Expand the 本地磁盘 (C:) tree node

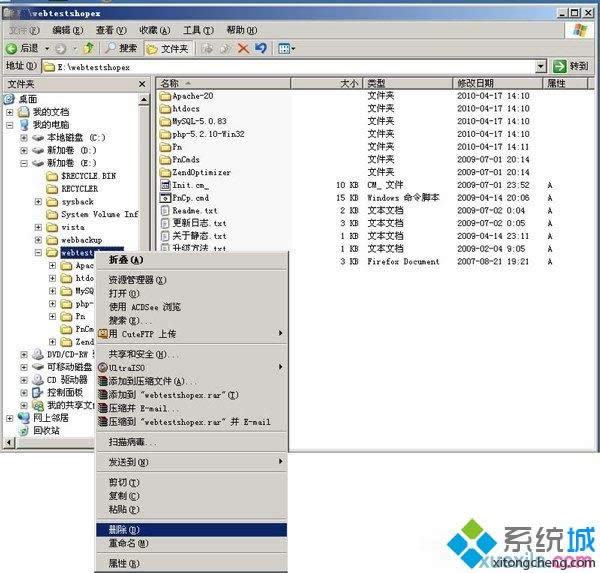(24, 137)
